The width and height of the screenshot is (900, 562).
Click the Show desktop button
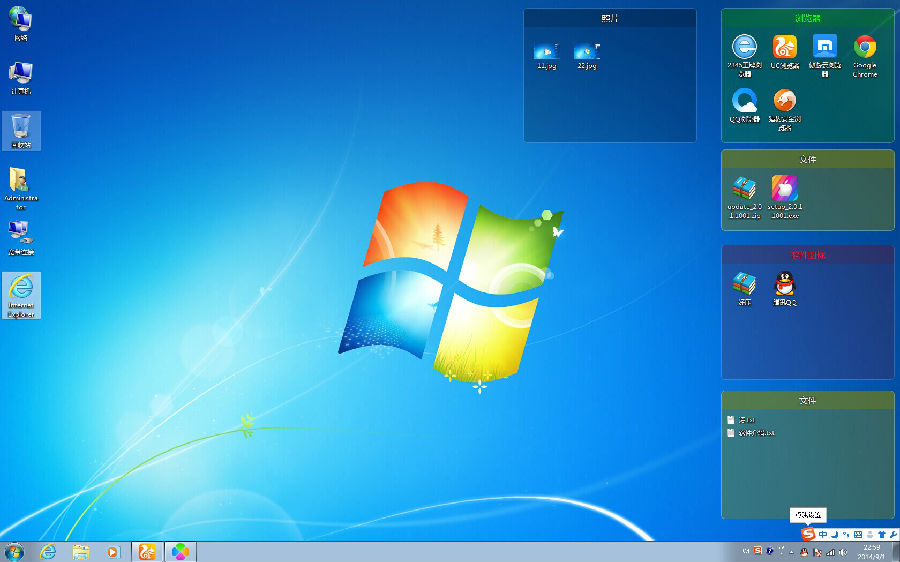(895, 552)
